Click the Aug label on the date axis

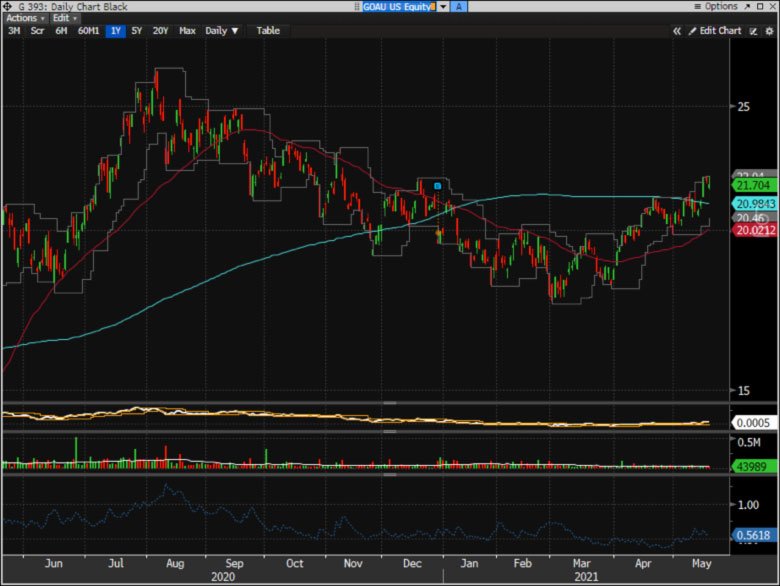(x=175, y=564)
